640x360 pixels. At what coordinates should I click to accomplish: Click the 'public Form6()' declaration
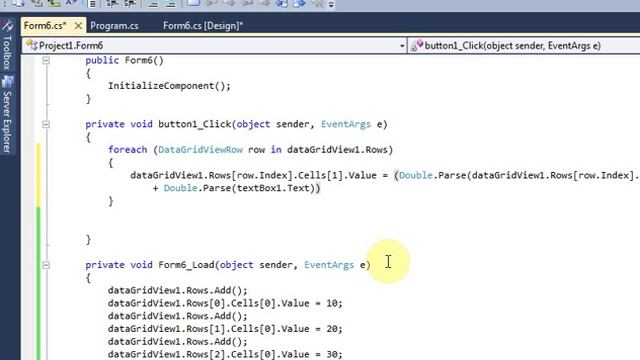[124, 60]
